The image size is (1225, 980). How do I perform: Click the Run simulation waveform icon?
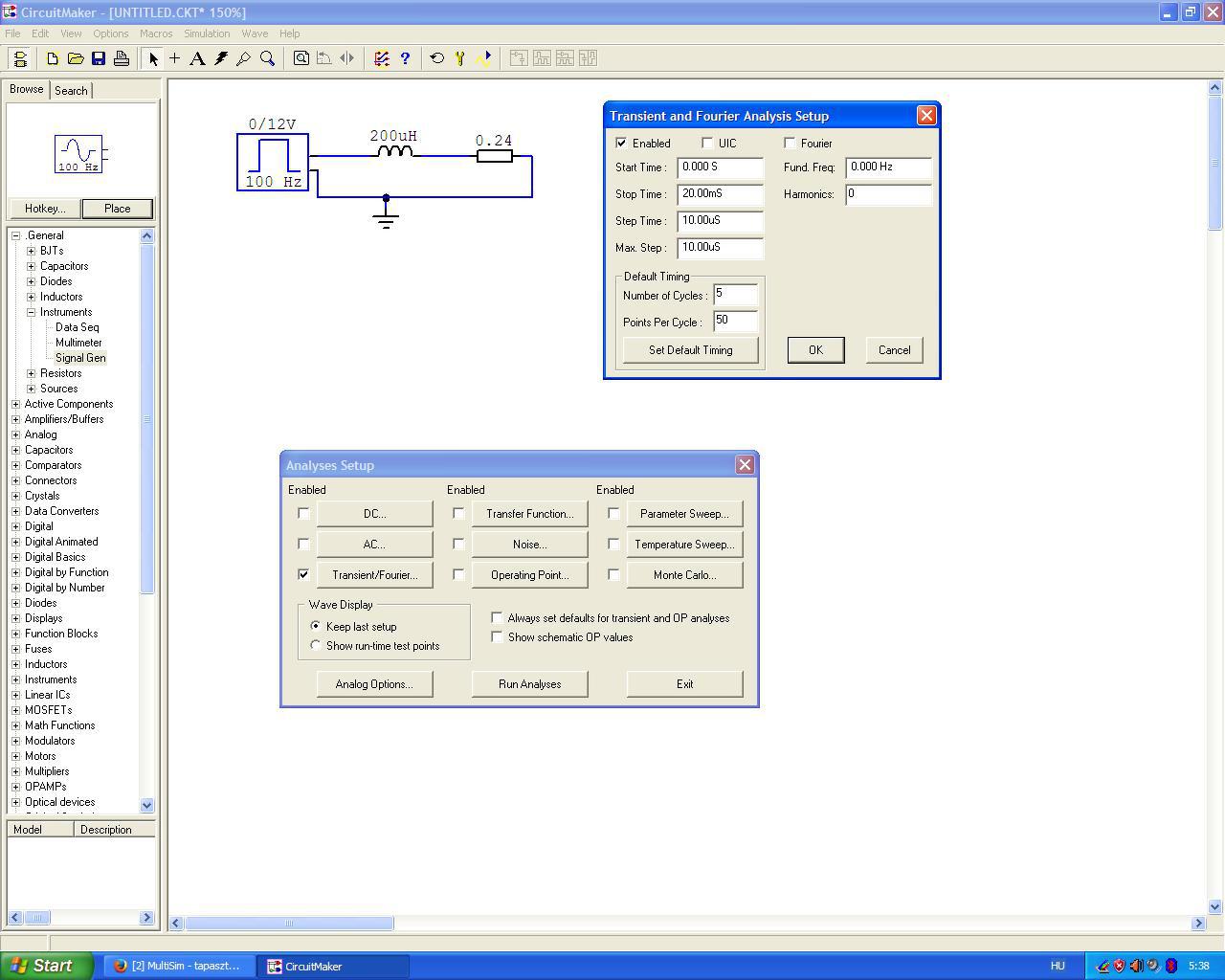483,58
